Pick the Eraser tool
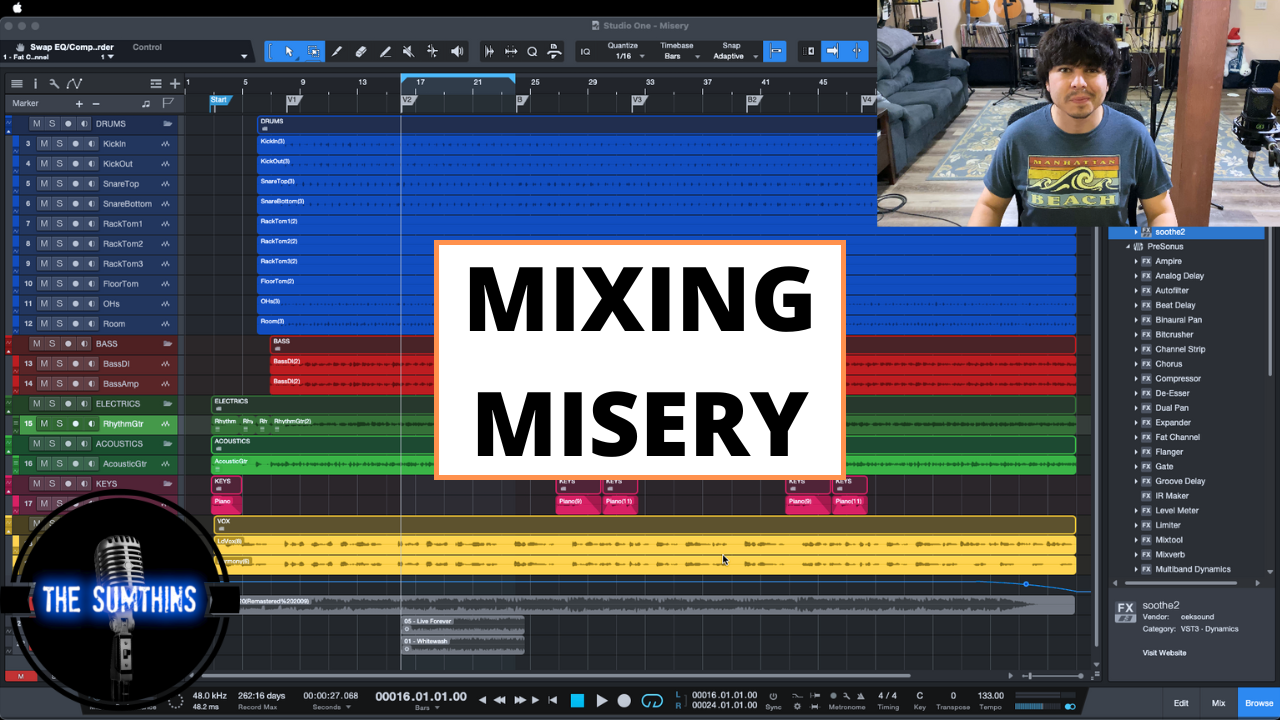 361,51
